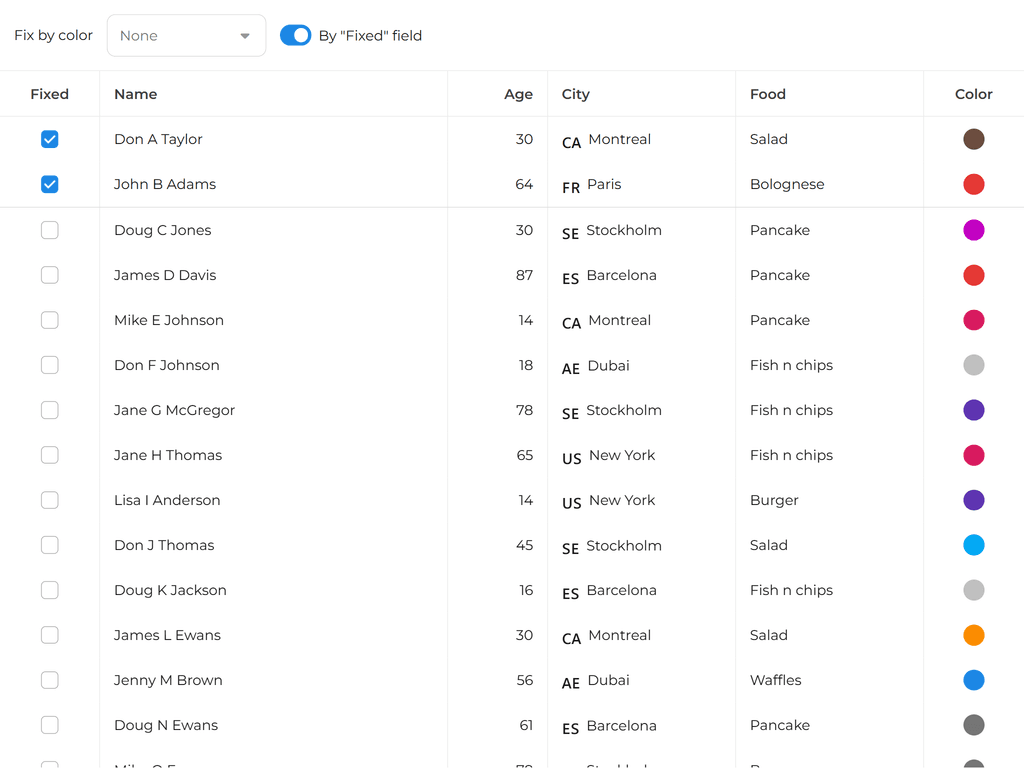This screenshot has width=1024, height=768.
Task: Click the CA flag icon beside Don A Taylor's city
Action: [571, 141]
